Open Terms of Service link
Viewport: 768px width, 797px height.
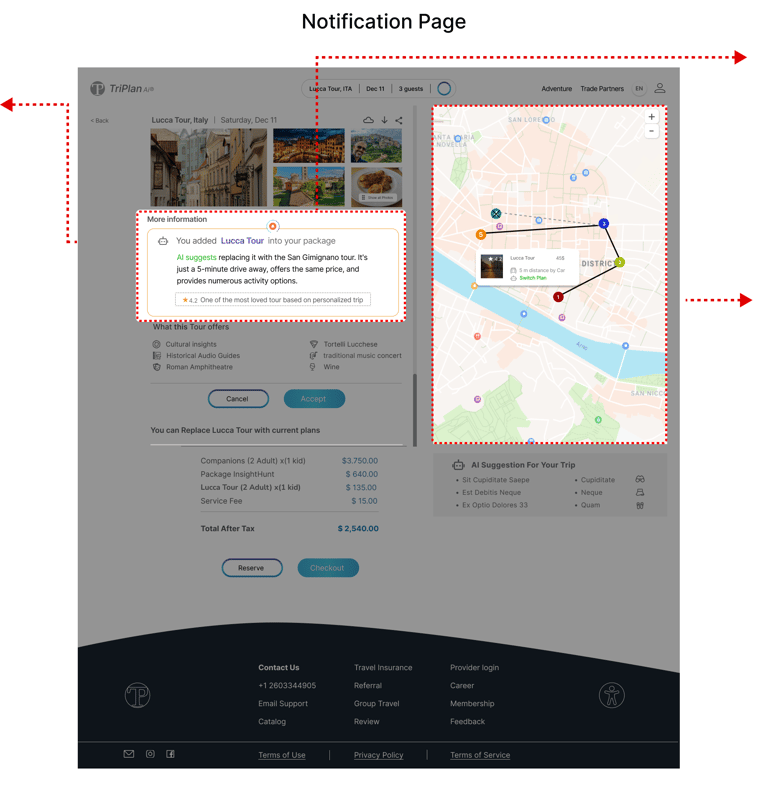(480, 755)
